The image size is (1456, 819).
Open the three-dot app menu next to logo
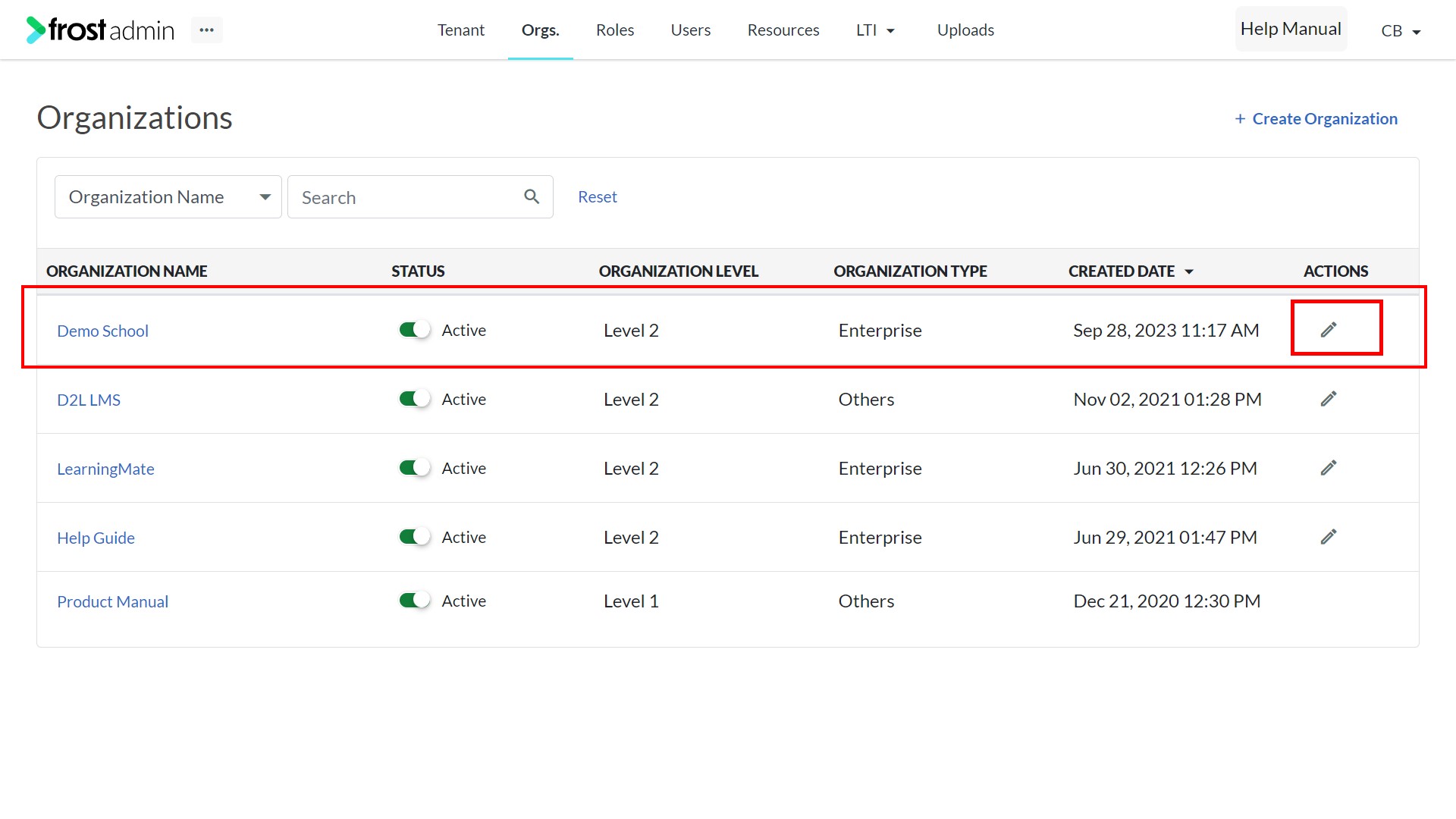click(x=206, y=30)
